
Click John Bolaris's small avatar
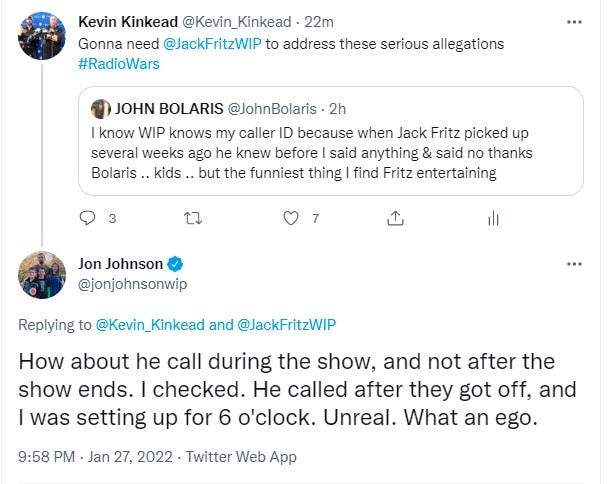coord(101,109)
